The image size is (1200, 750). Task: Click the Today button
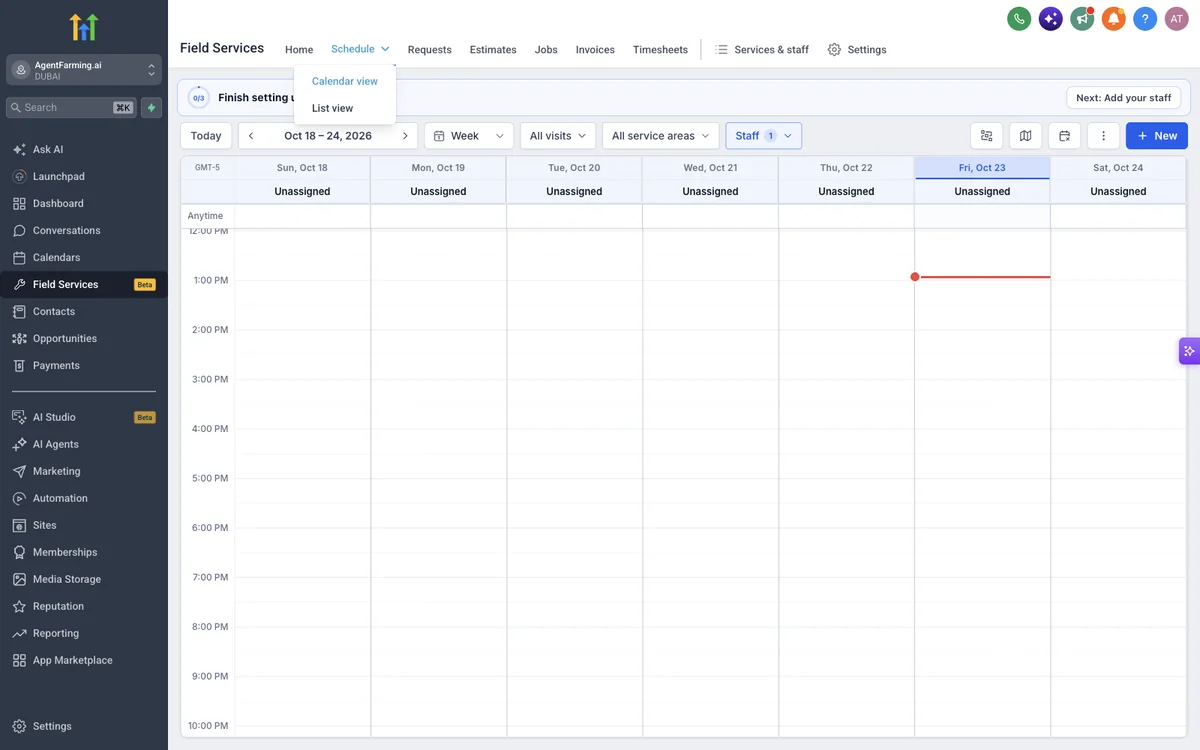(x=206, y=136)
